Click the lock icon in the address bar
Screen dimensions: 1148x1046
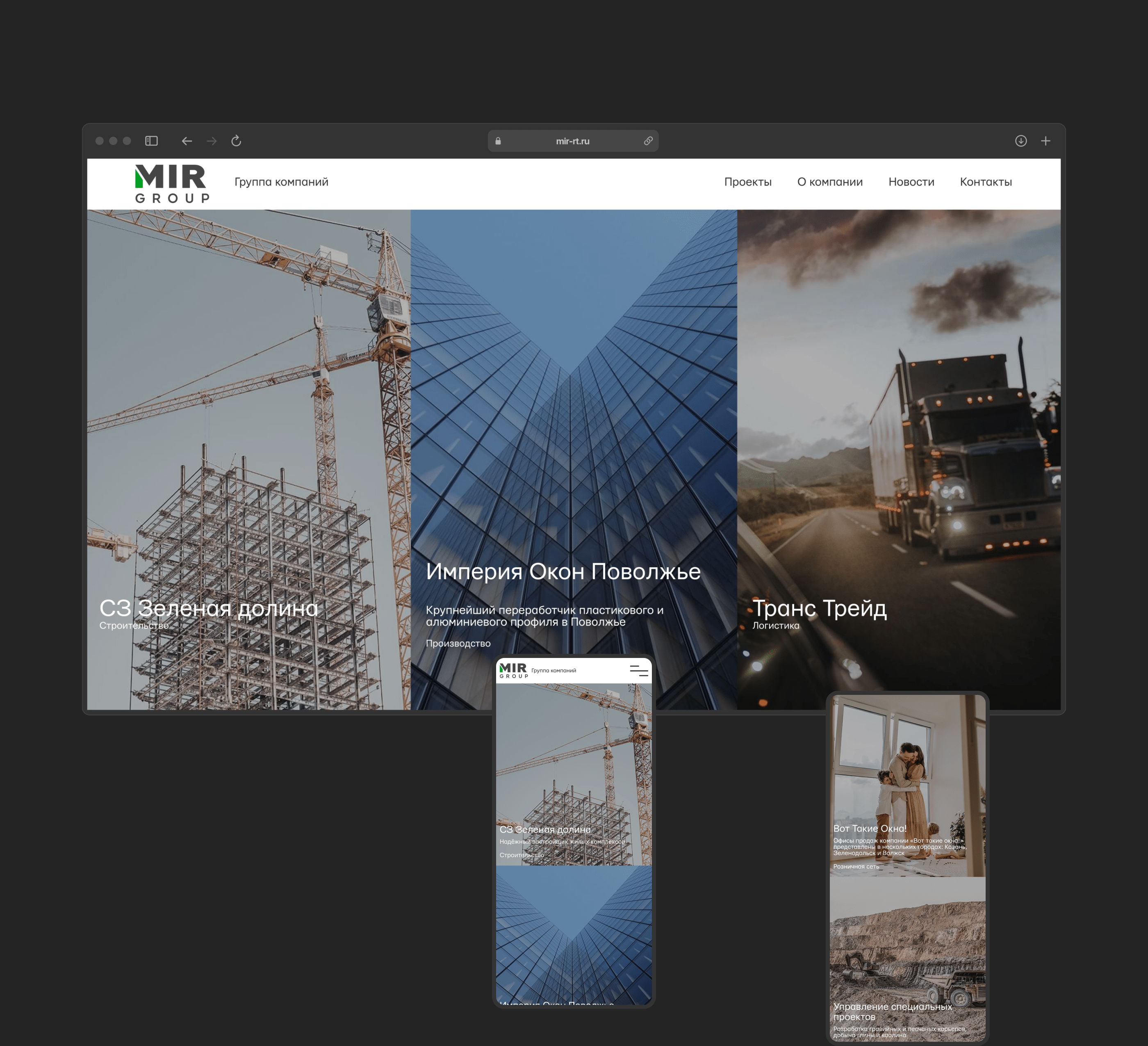pos(498,141)
